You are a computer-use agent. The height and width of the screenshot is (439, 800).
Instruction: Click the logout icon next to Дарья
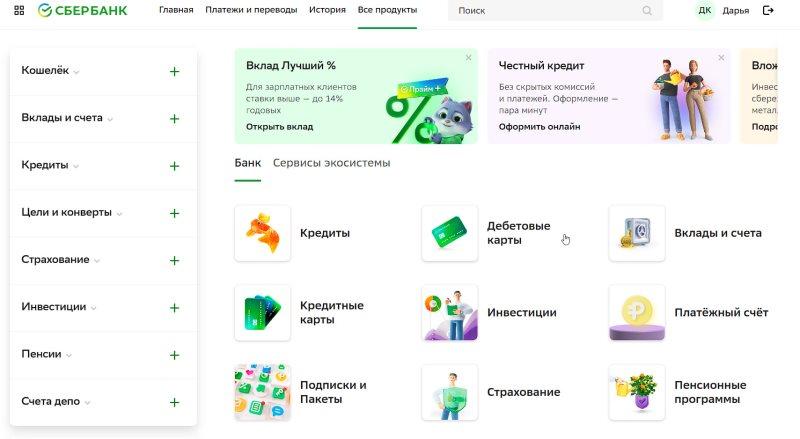(768, 10)
